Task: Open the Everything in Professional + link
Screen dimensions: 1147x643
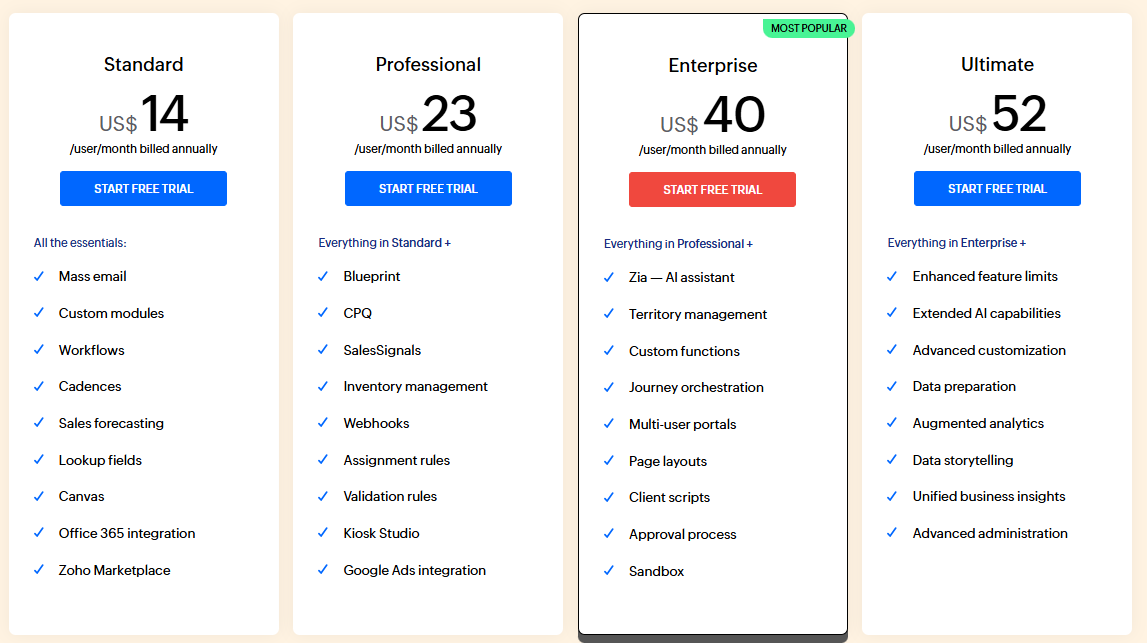Action: [678, 244]
